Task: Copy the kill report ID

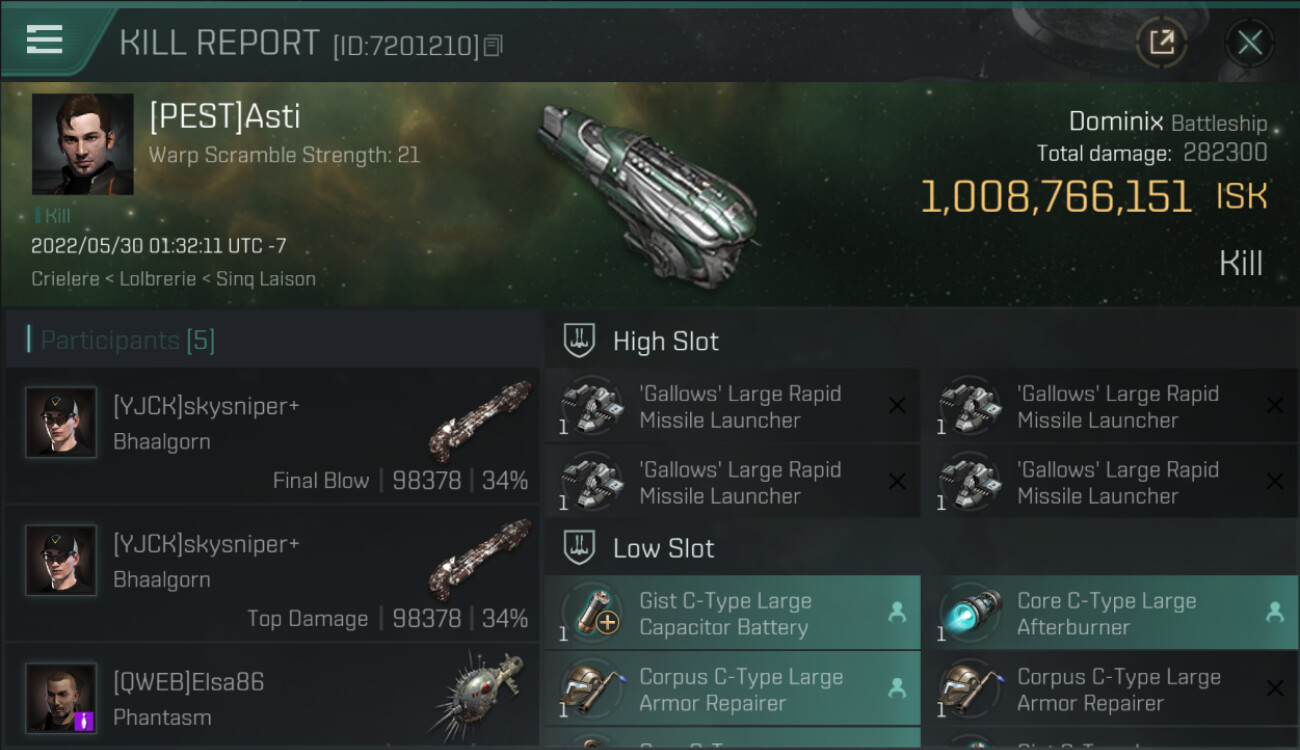Action: tap(493, 46)
